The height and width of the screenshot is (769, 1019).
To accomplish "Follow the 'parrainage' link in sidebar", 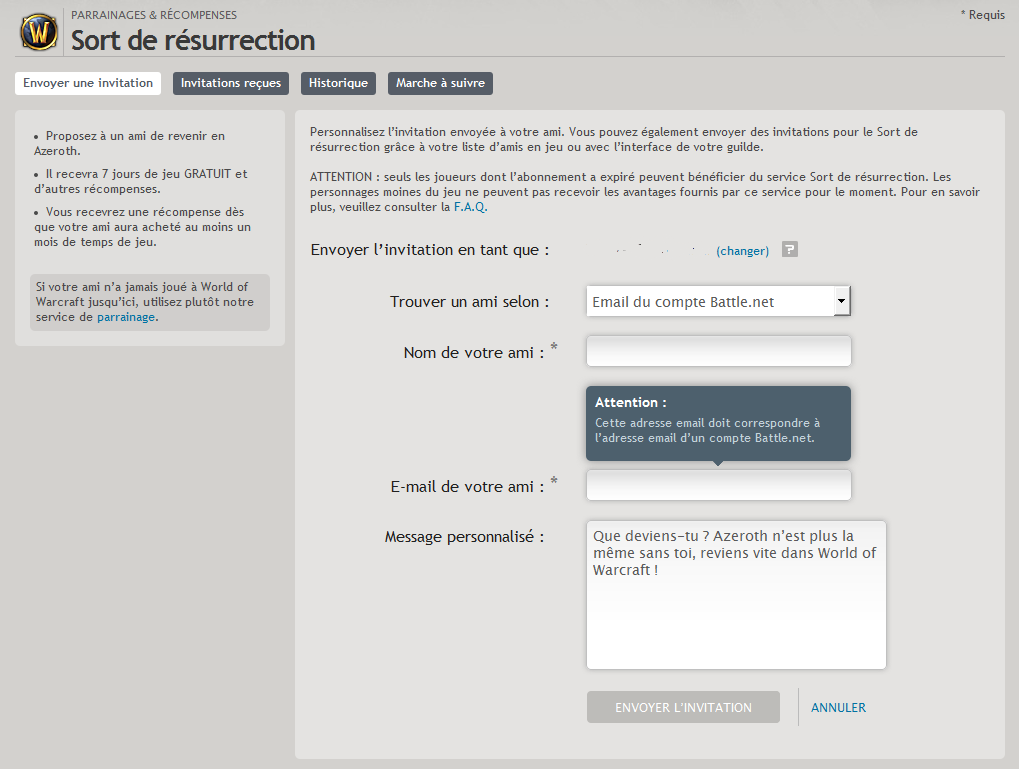I will click(126, 317).
